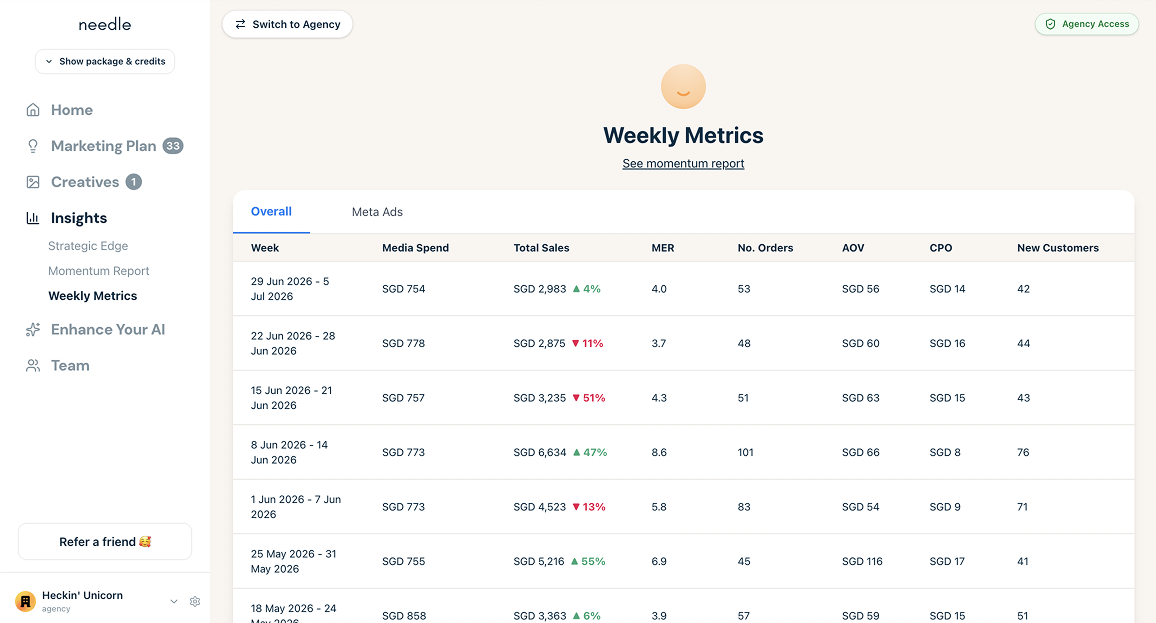Click the Enhance Your AI sparkle icon
The width and height of the screenshot is (1156, 623).
(33, 330)
